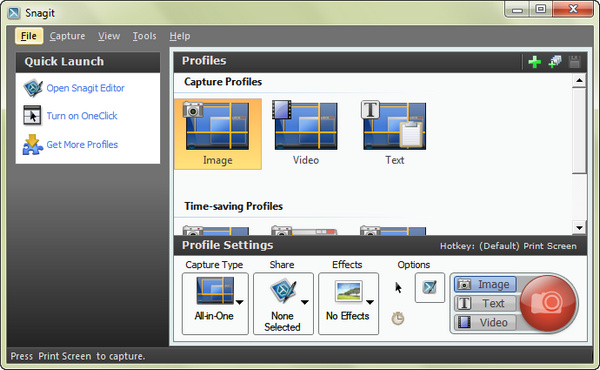Click the greyed-out save profile disk icon

(x=574, y=62)
